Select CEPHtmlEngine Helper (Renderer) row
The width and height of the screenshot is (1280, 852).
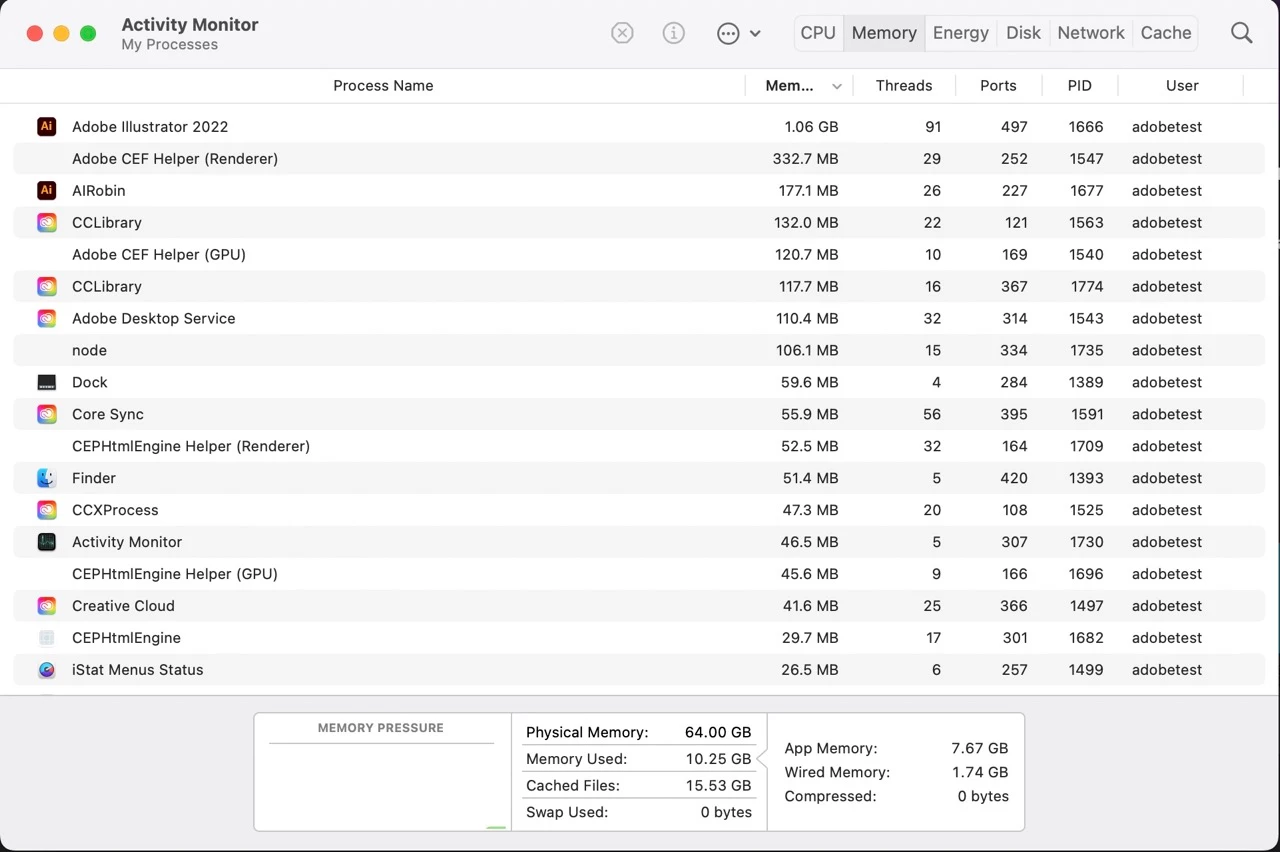point(639,447)
